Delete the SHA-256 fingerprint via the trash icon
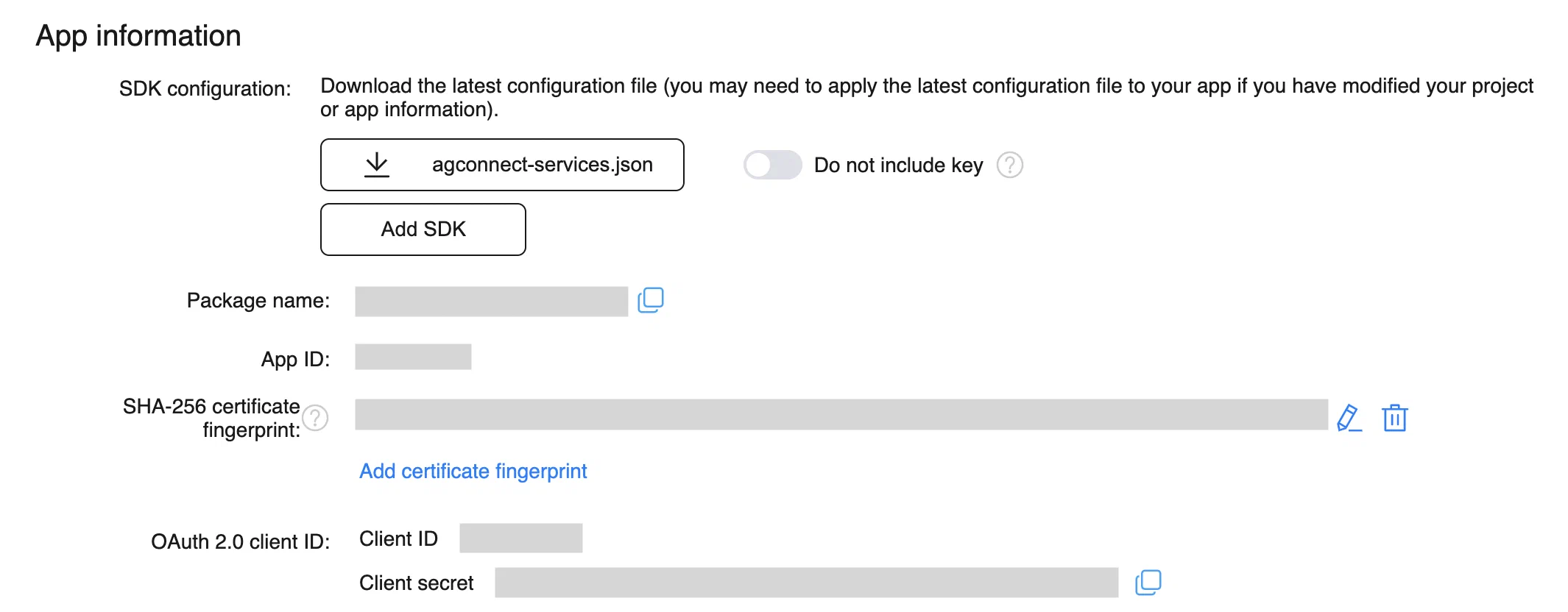1568x612 pixels. pos(1394,418)
